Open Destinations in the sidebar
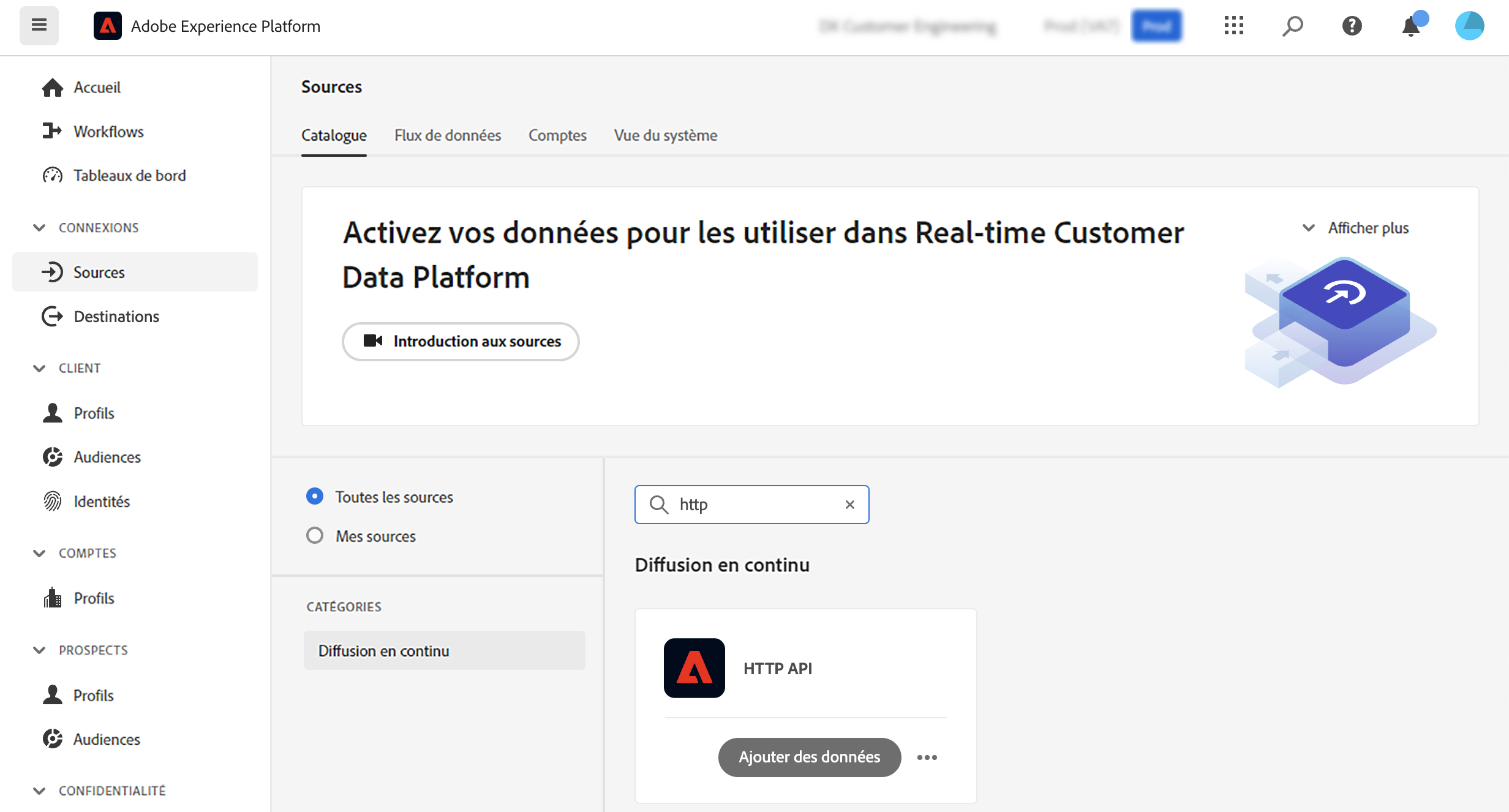The width and height of the screenshot is (1509, 812). (116, 317)
